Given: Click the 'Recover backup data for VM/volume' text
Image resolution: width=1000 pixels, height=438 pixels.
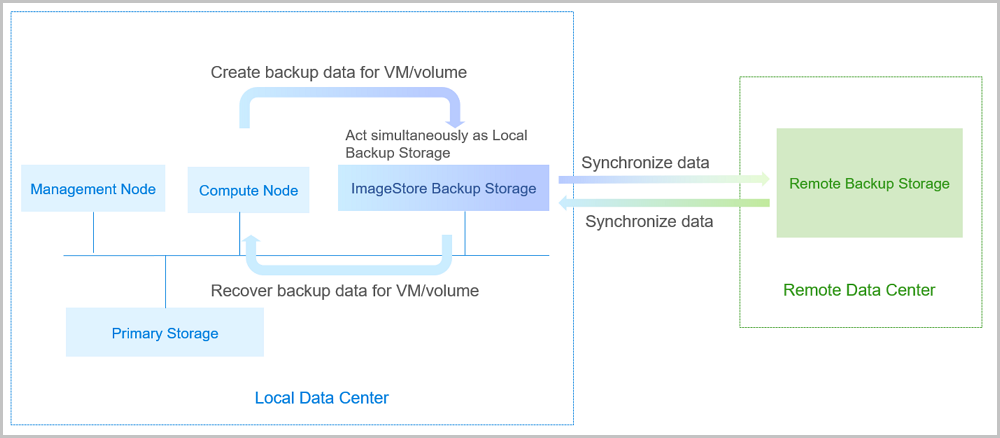Looking at the screenshot, I should coord(345,291).
